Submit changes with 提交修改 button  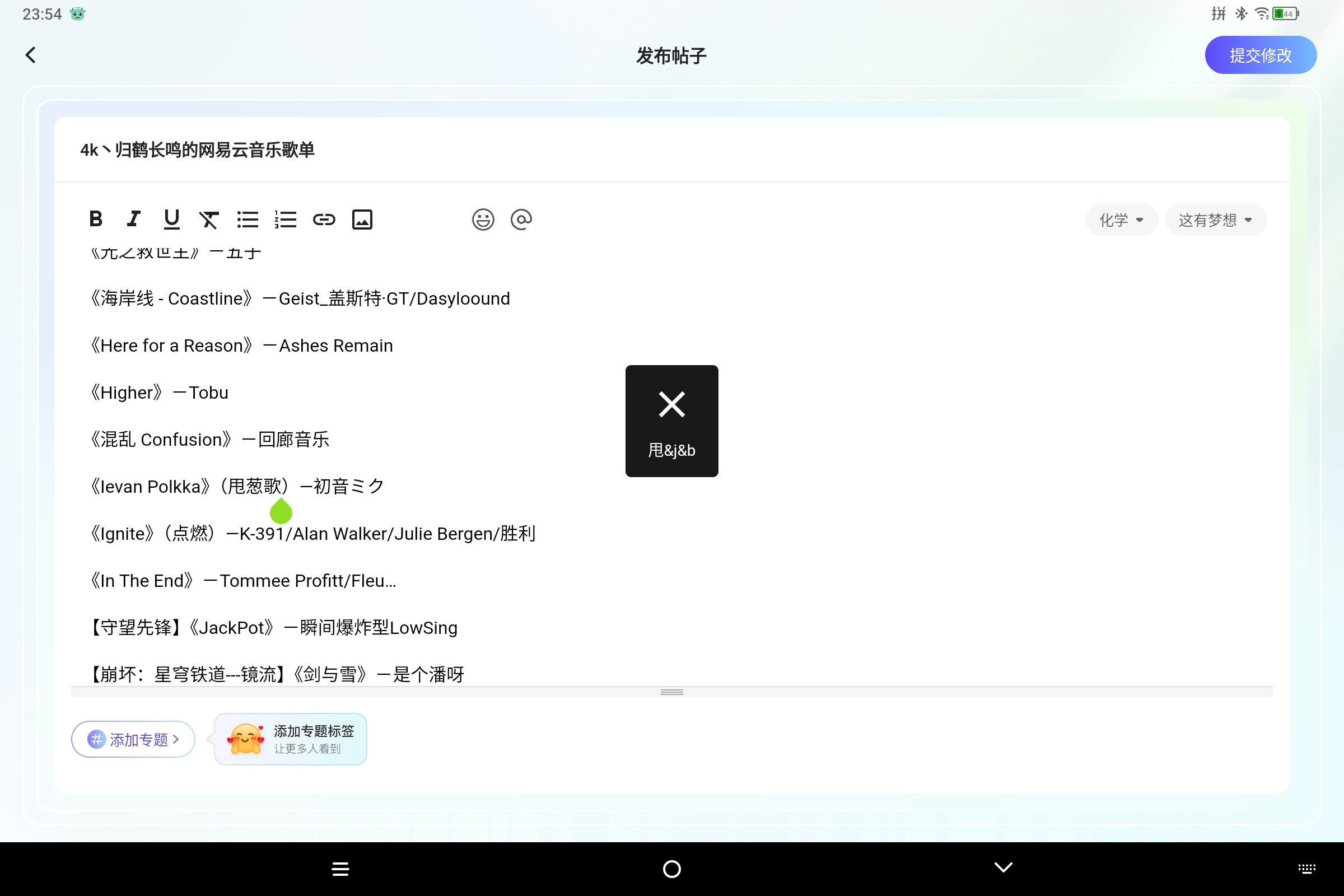(1261, 55)
